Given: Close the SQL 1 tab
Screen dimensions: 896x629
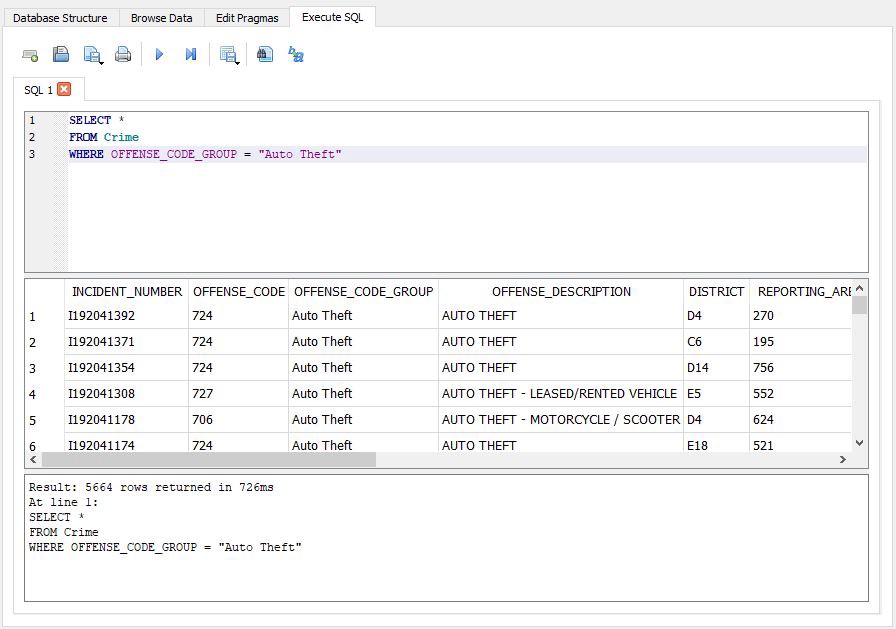Looking at the screenshot, I should point(65,89).
